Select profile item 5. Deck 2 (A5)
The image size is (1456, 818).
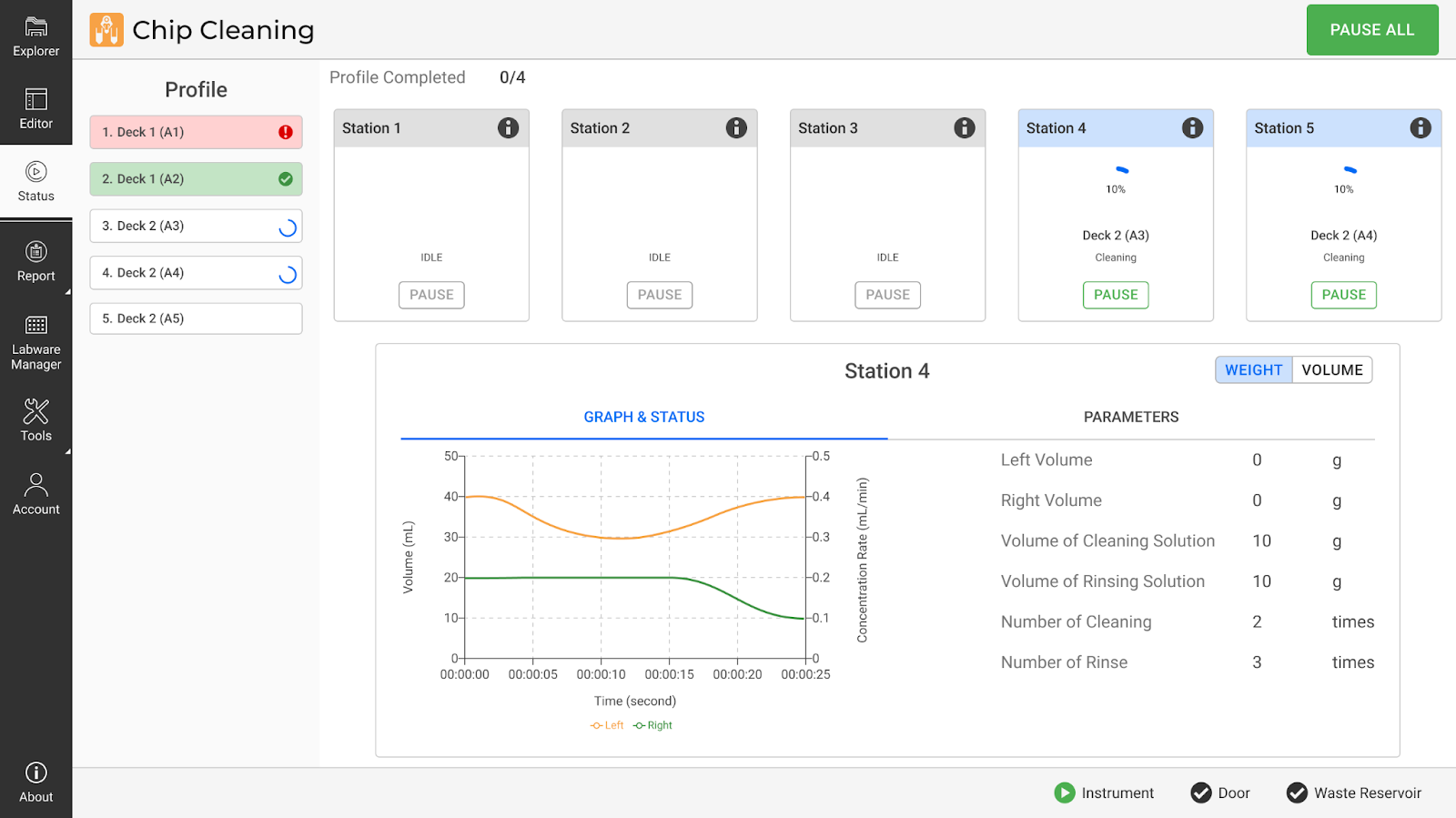[196, 318]
